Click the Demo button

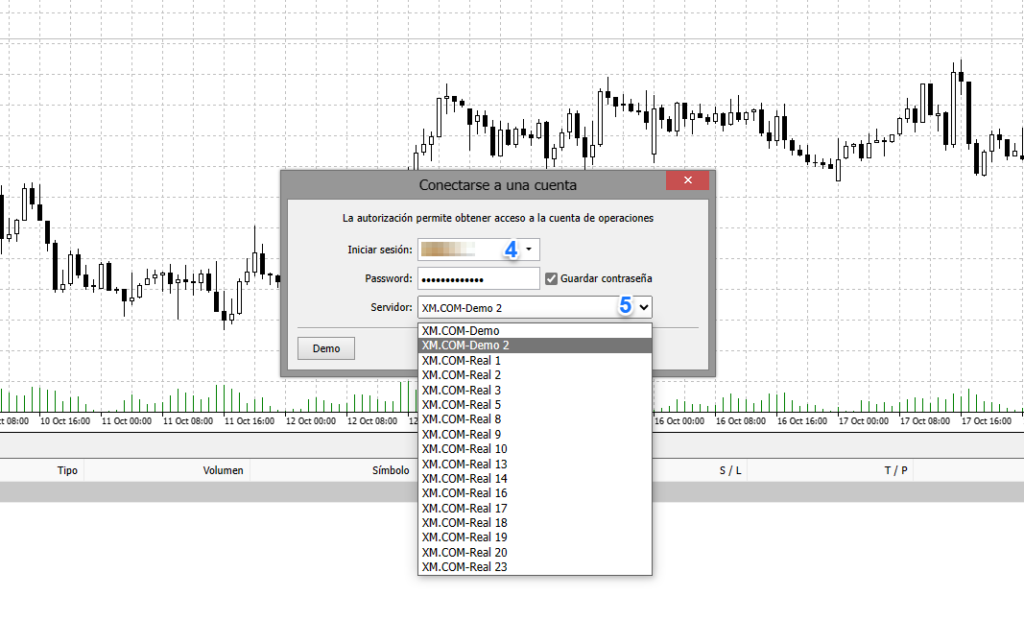click(326, 349)
